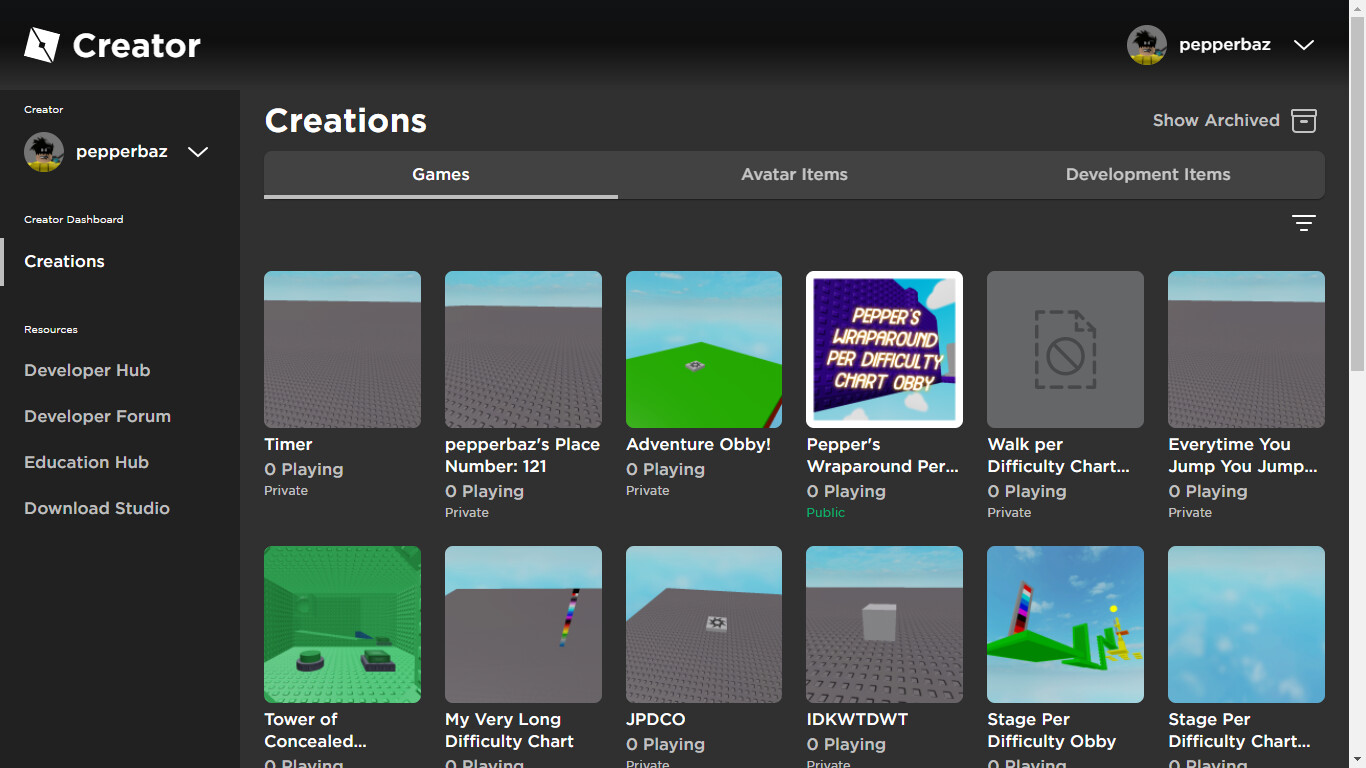
Task: Click Download Studio in the sidebar
Action: tap(96, 508)
